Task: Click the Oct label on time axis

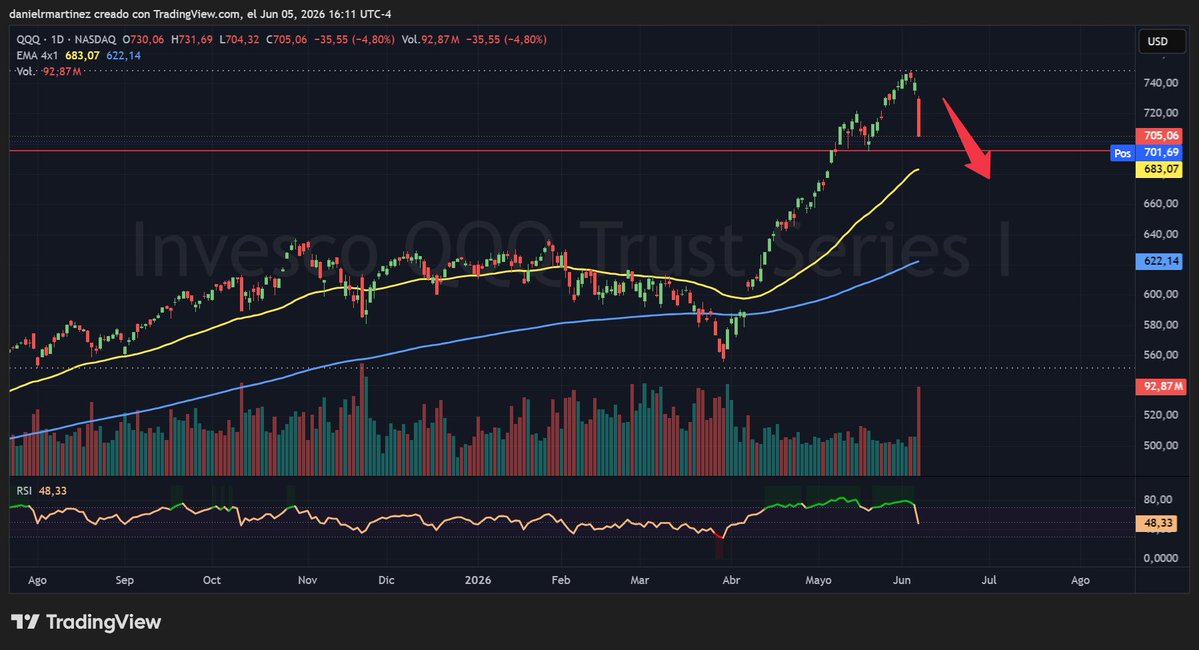Action: [212, 580]
